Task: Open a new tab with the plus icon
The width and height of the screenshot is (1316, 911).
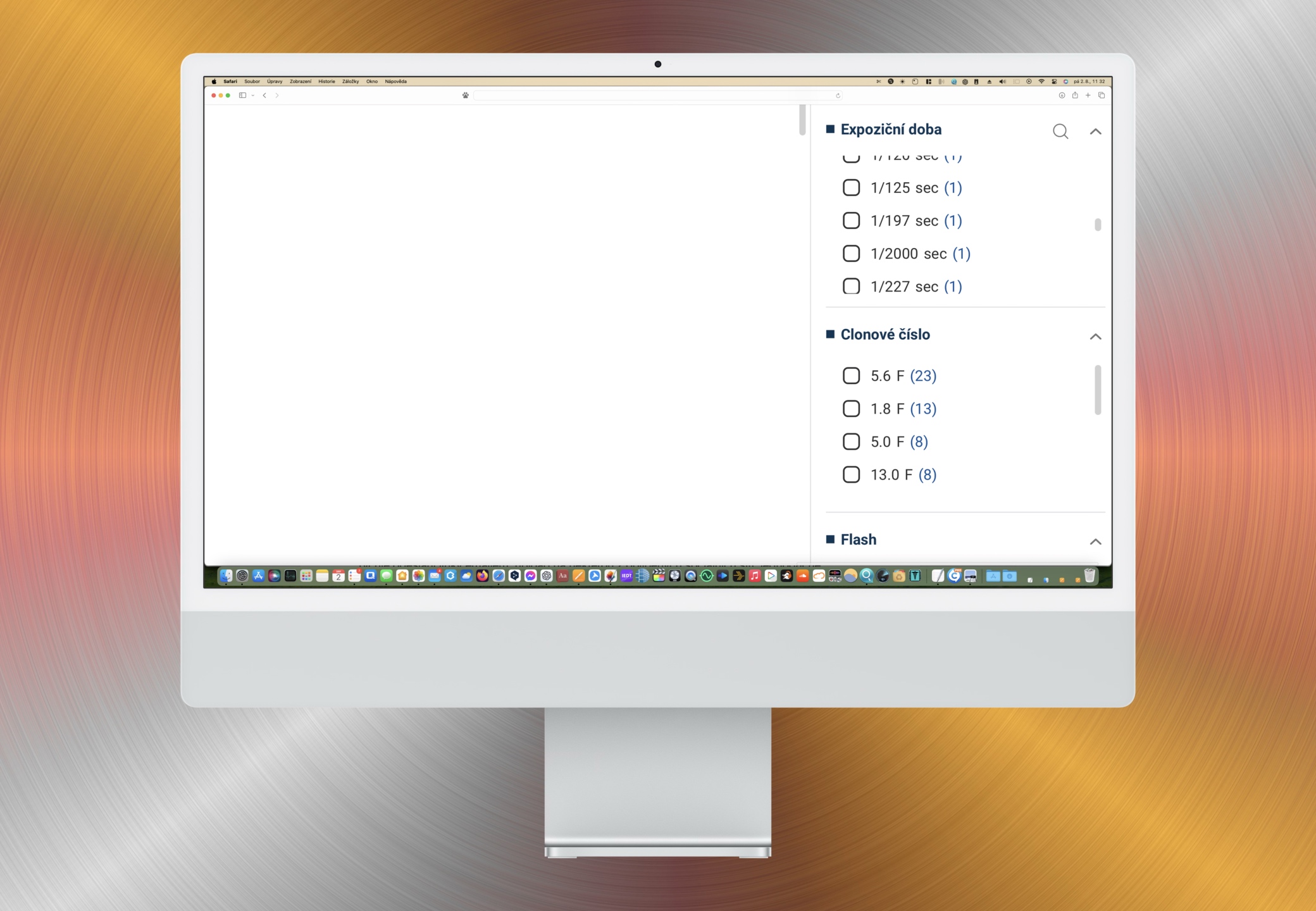Action: coord(1088,96)
